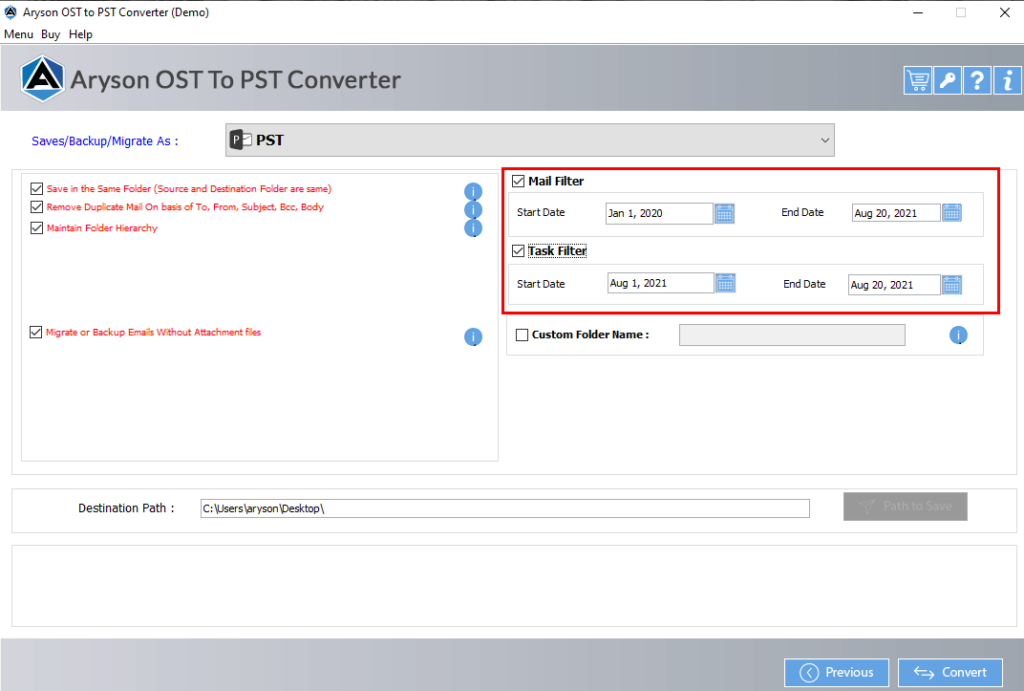Open calendar for Task Filter End Date

[952, 285]
